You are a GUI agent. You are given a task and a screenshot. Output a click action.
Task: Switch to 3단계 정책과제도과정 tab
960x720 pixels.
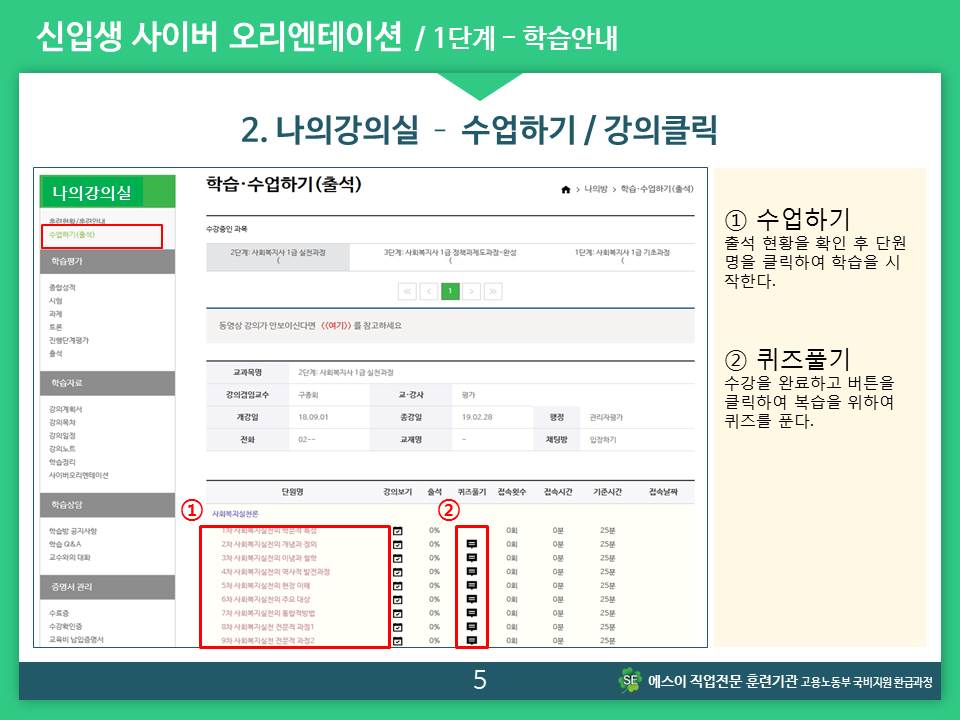(x=450, y=254)
